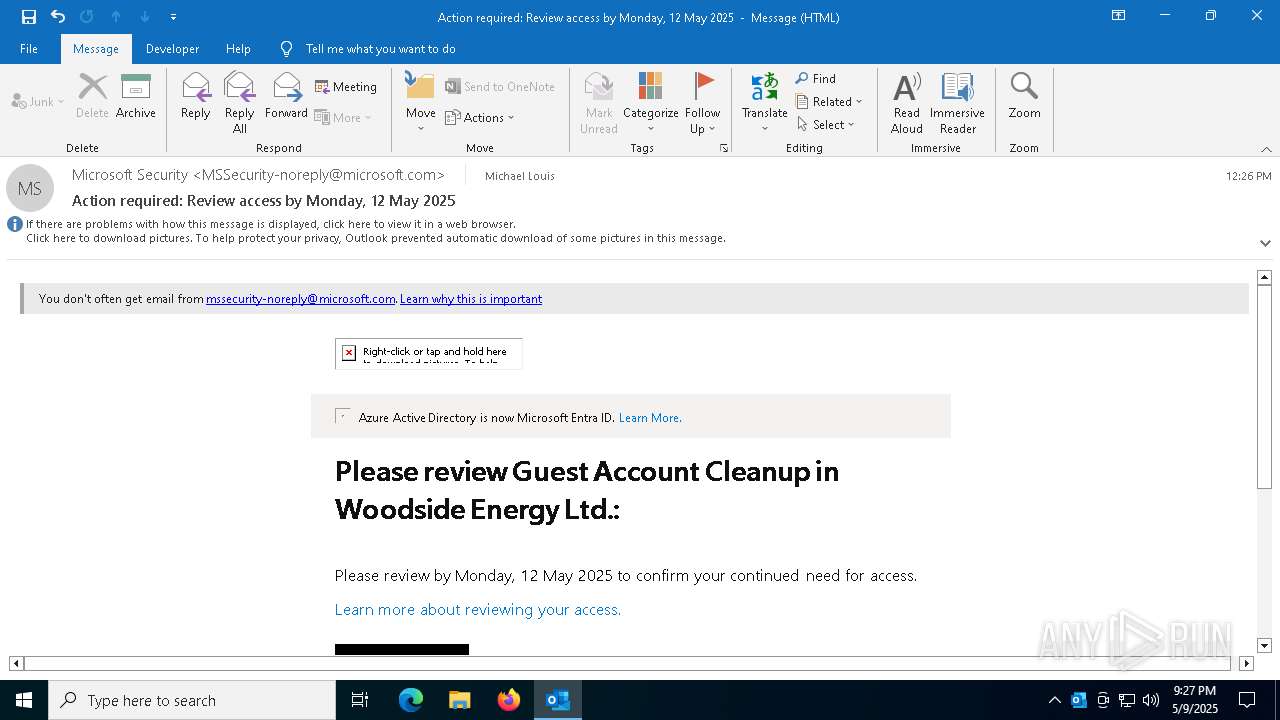Open the File menu tab
Screen dimensions: 1280x720
click(29, 49)
